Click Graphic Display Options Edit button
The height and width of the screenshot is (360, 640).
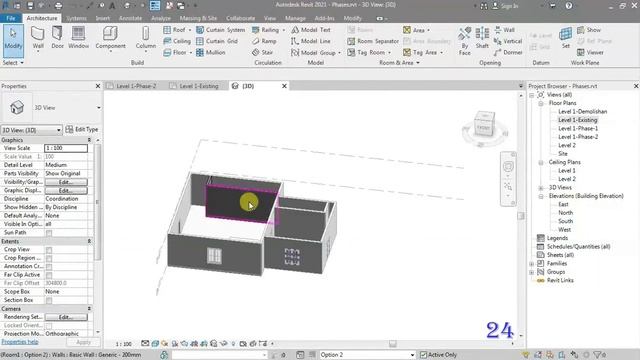[66, 191]
